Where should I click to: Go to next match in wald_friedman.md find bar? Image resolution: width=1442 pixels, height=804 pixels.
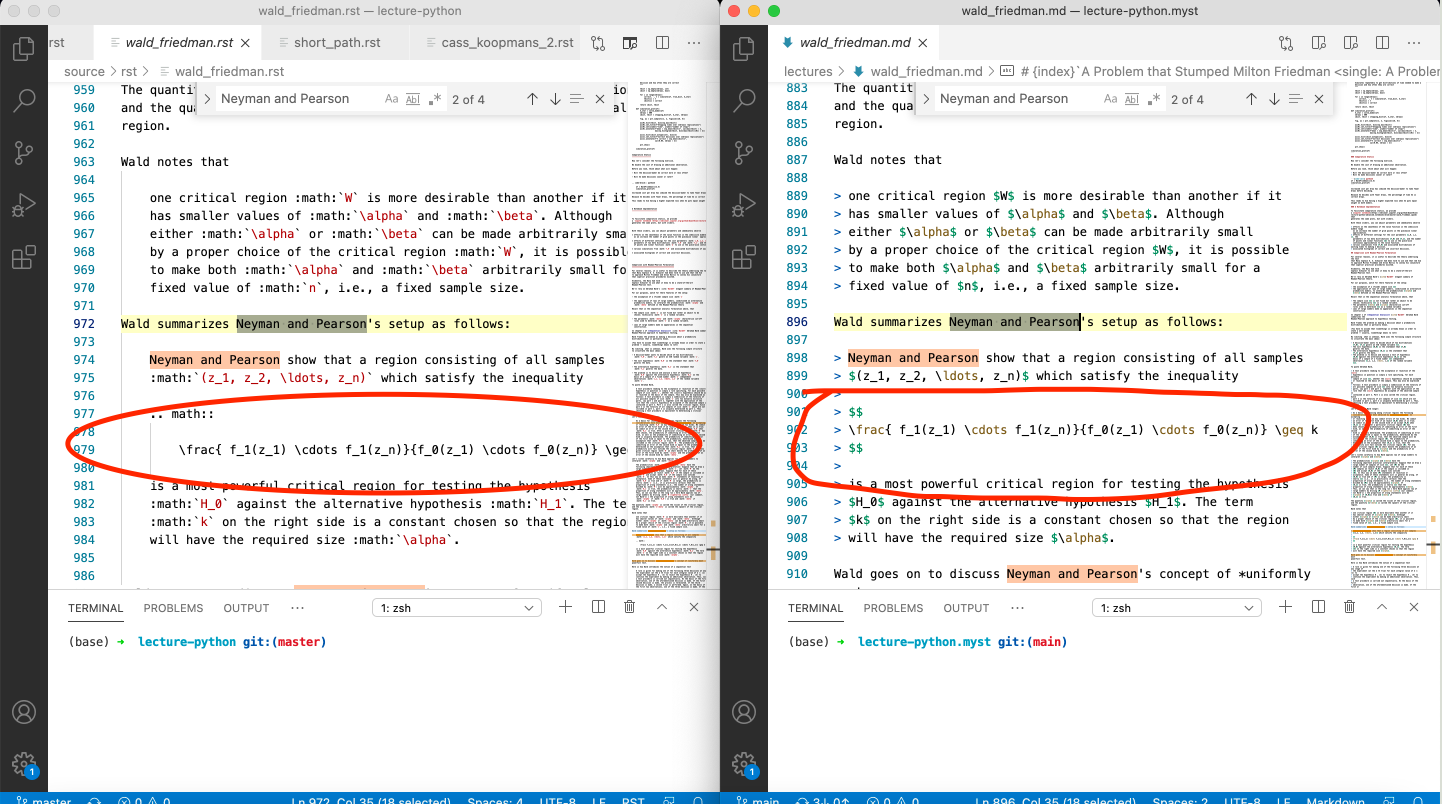pos(1274,99)
